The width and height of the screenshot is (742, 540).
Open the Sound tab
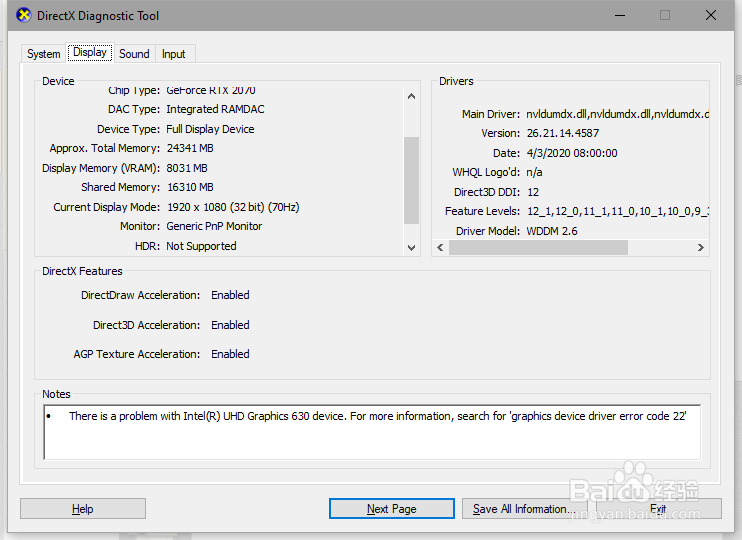134,54
